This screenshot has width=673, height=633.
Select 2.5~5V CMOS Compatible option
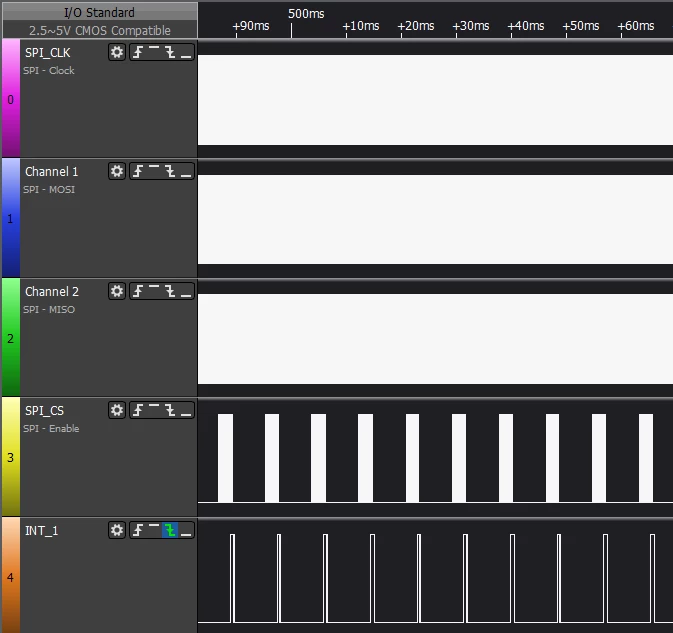(x=100, y=30)
